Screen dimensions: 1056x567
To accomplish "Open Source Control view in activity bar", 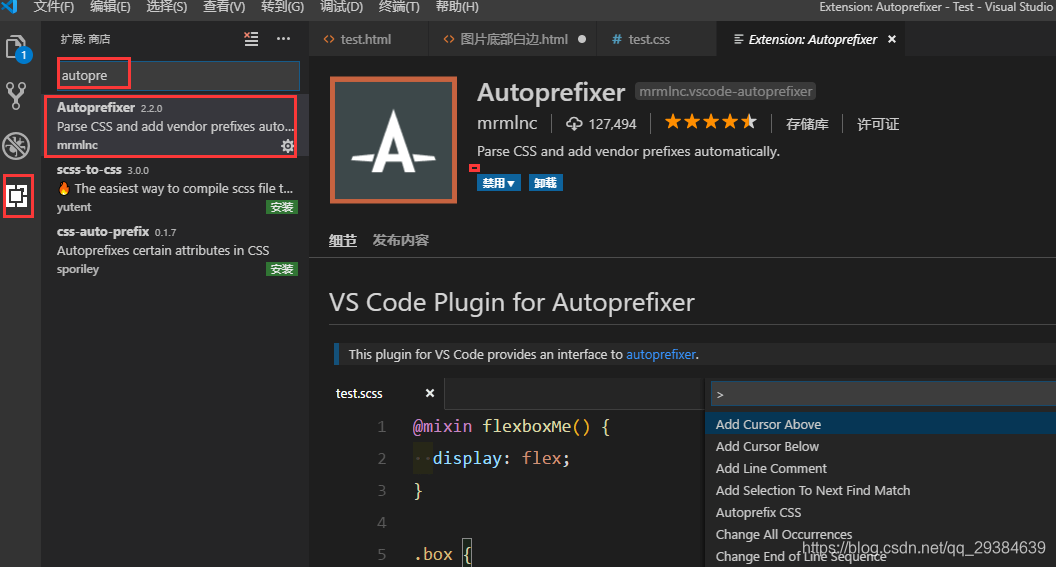I will (x=16, y=96).
